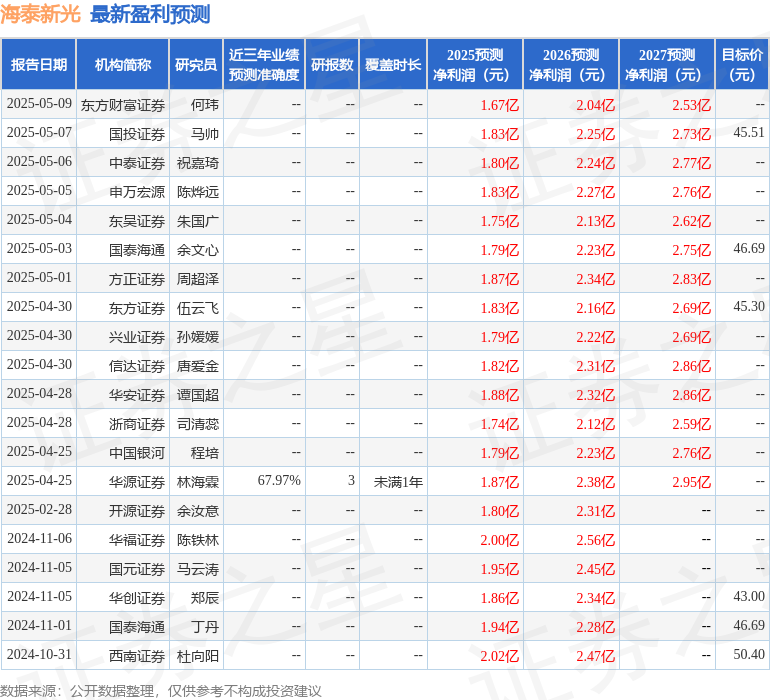Click the 研究员 column header

pyautogui.click(x=196, y=64)
